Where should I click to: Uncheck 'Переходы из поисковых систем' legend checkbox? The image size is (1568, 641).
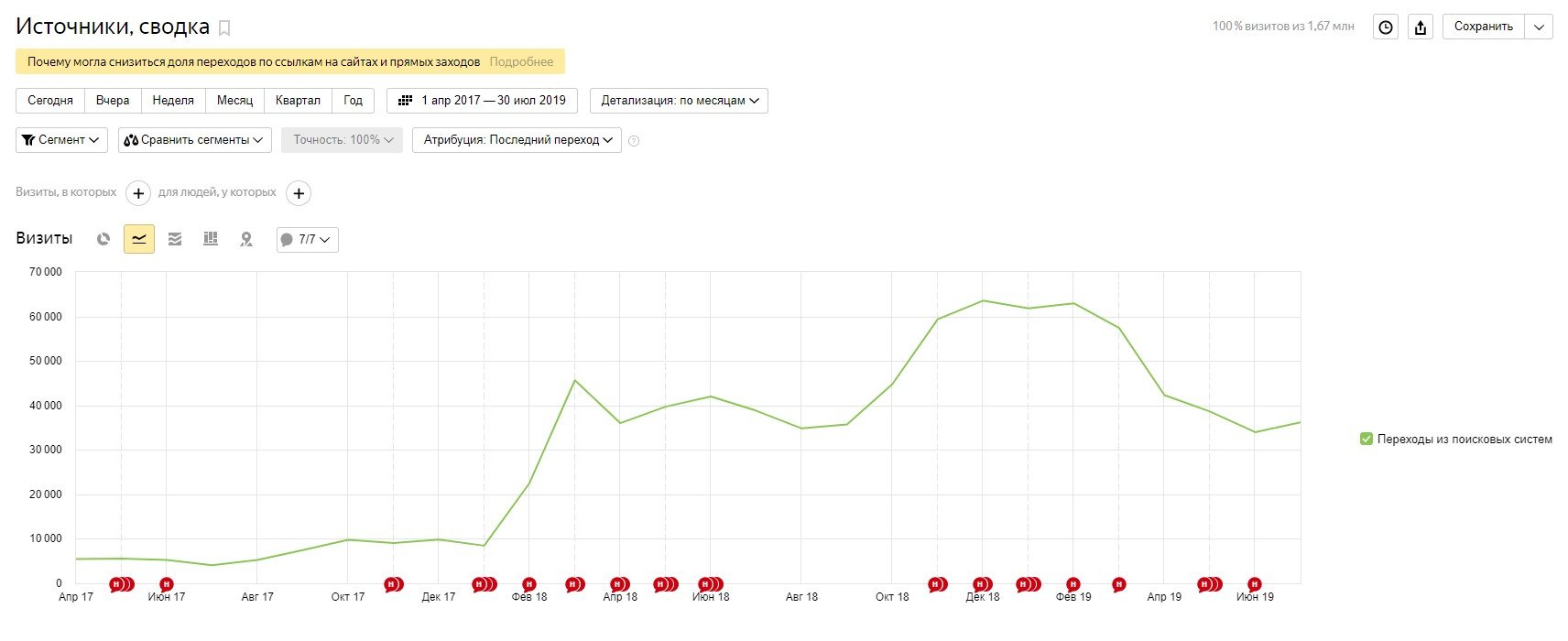[1367, 440]
